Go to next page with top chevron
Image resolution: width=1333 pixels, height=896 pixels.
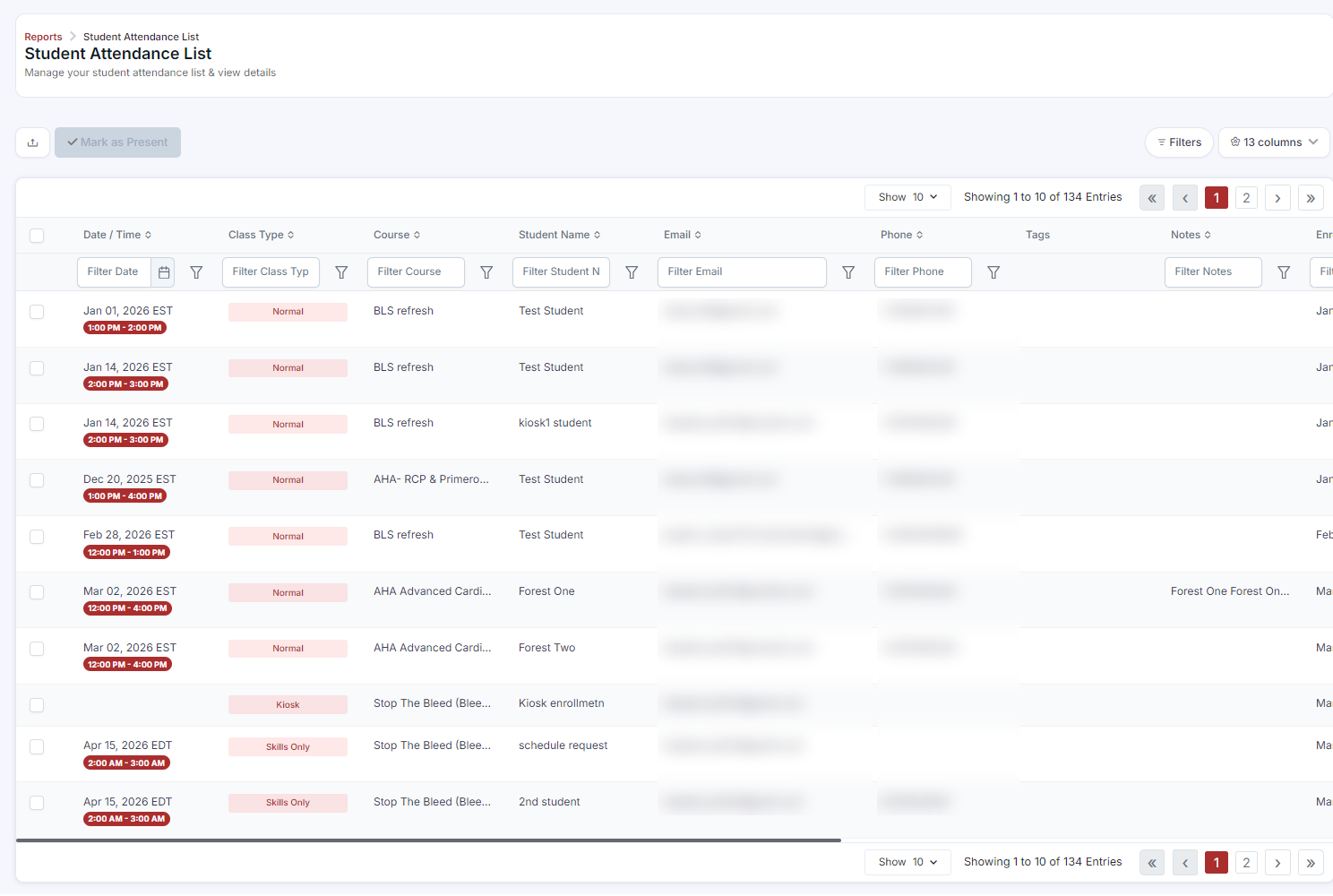pos(1277,198)
